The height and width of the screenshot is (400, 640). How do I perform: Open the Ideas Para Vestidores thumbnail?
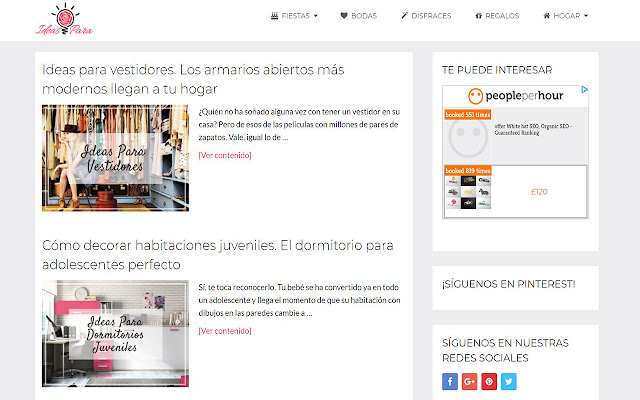click(x=115, y=158)
